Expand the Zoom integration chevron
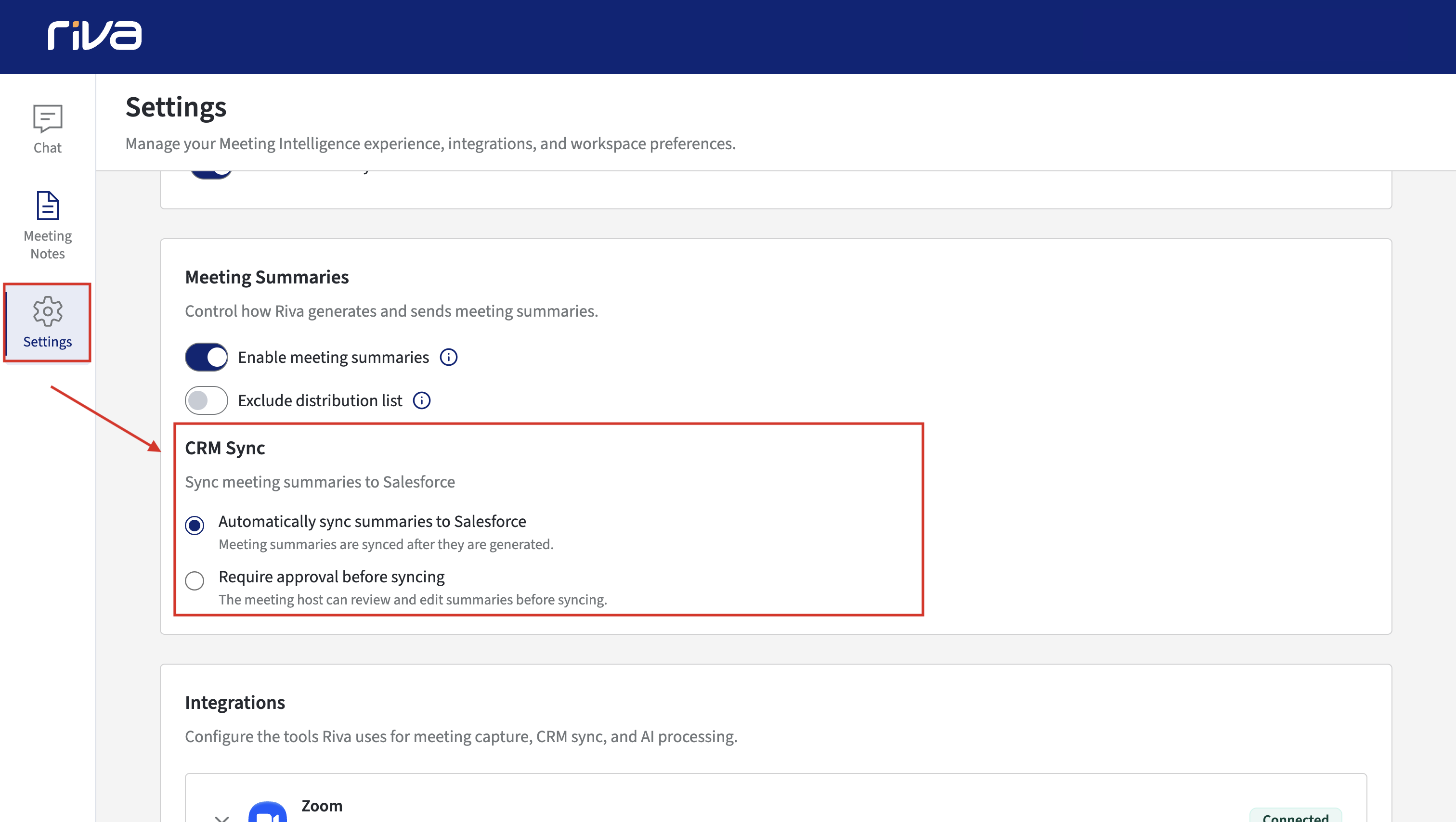The image size is (1456, 822). tap(222, 818)
